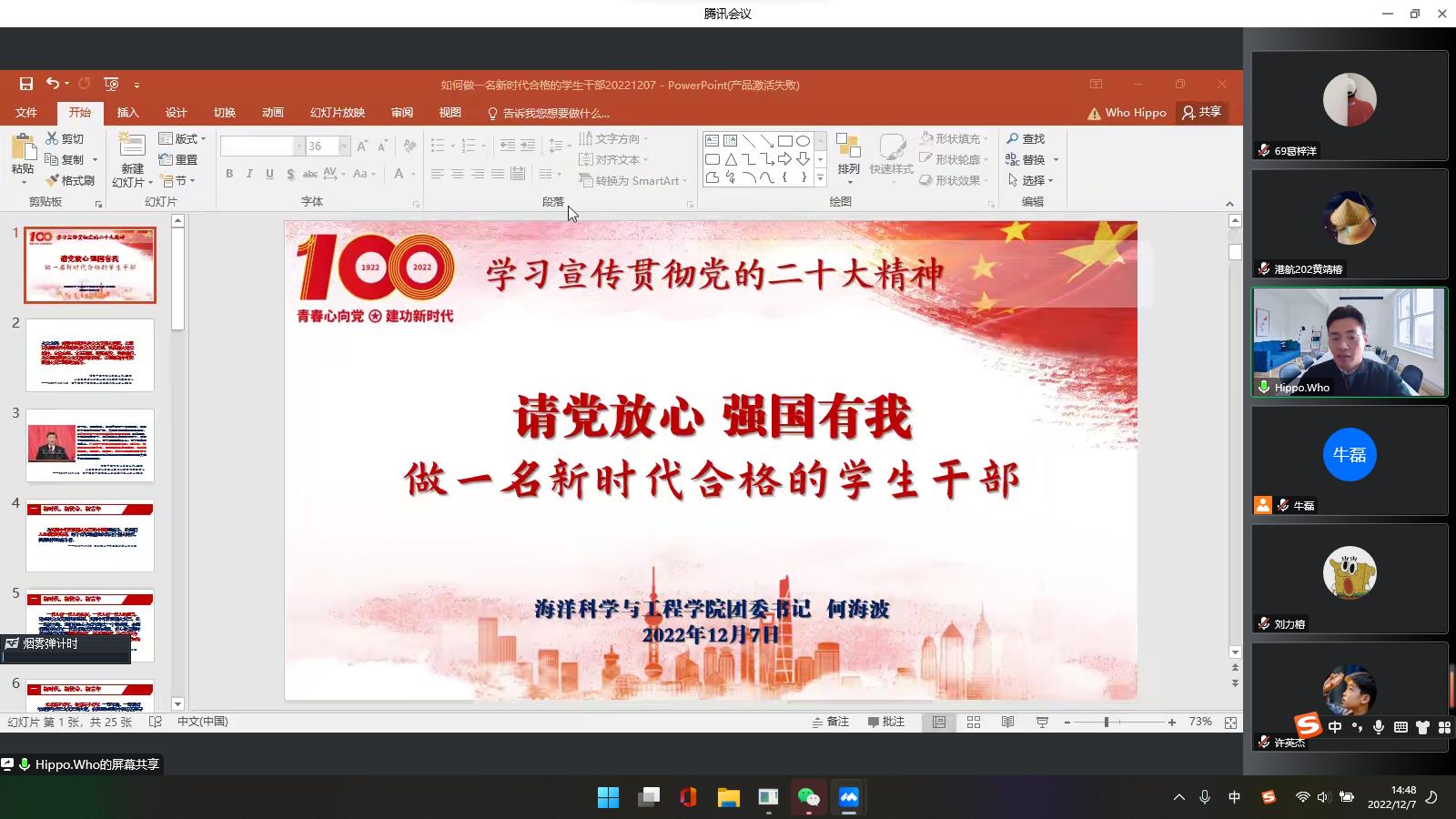The image size is (1456, 819).
Task: Click the 新建幻灯片 new slide icon
Action: 132,146
